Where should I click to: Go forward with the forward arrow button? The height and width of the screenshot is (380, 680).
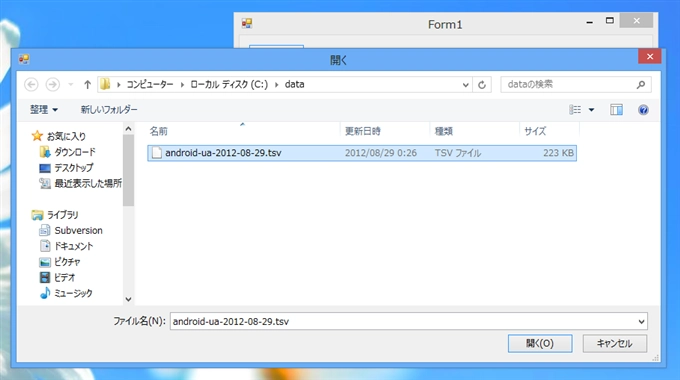[x=53, y=84]
